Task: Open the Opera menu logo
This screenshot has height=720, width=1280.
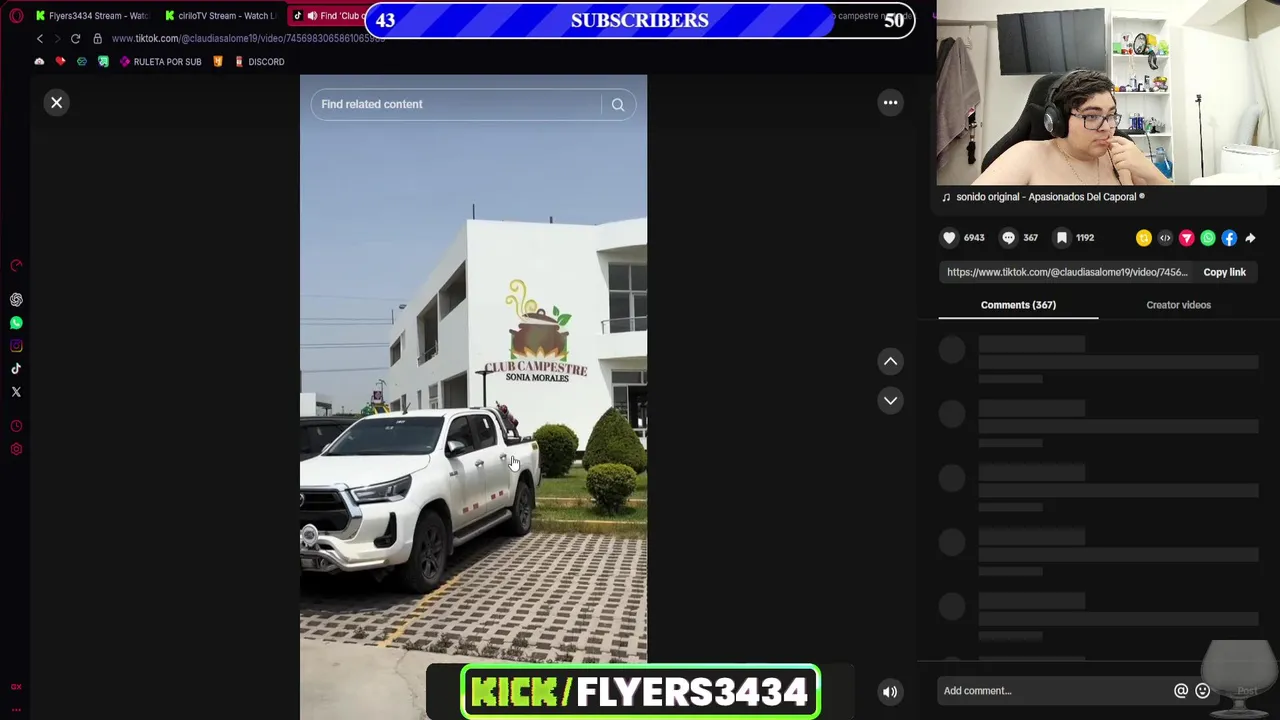Action: click(16, 16)
